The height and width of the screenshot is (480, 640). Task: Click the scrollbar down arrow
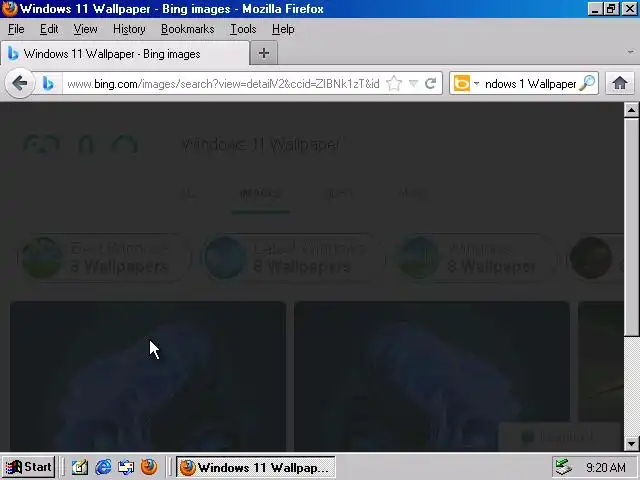click(631, 444)
